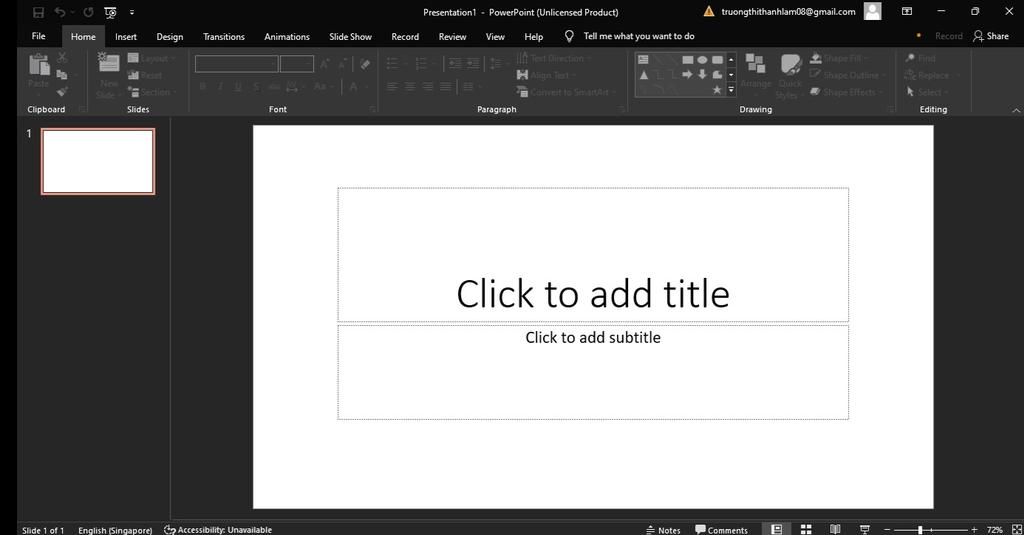Open Quick Styles gallery

(790, 76)
